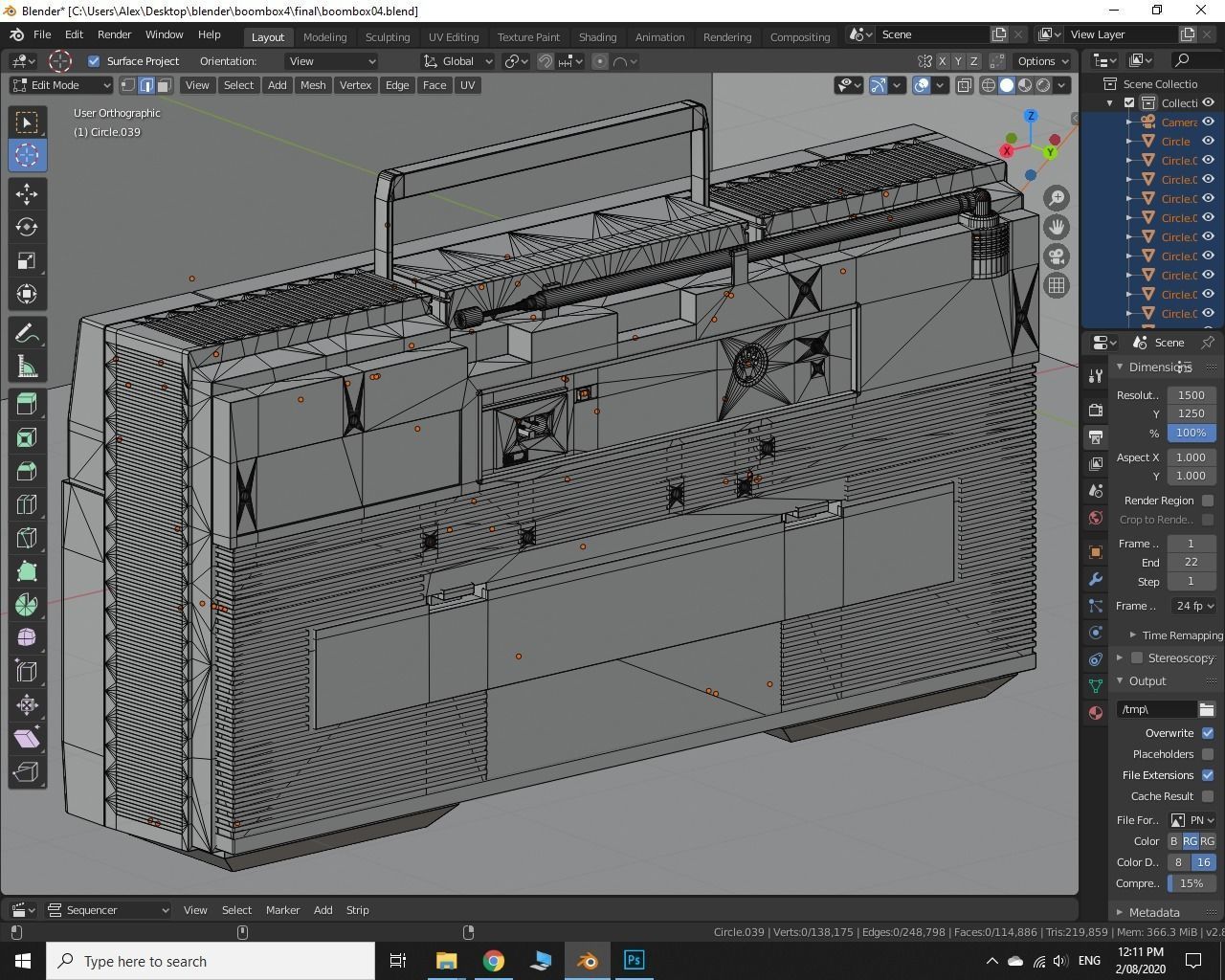
Task: Click the /tmp\ output path field
Action: [x=1156, y=709]
